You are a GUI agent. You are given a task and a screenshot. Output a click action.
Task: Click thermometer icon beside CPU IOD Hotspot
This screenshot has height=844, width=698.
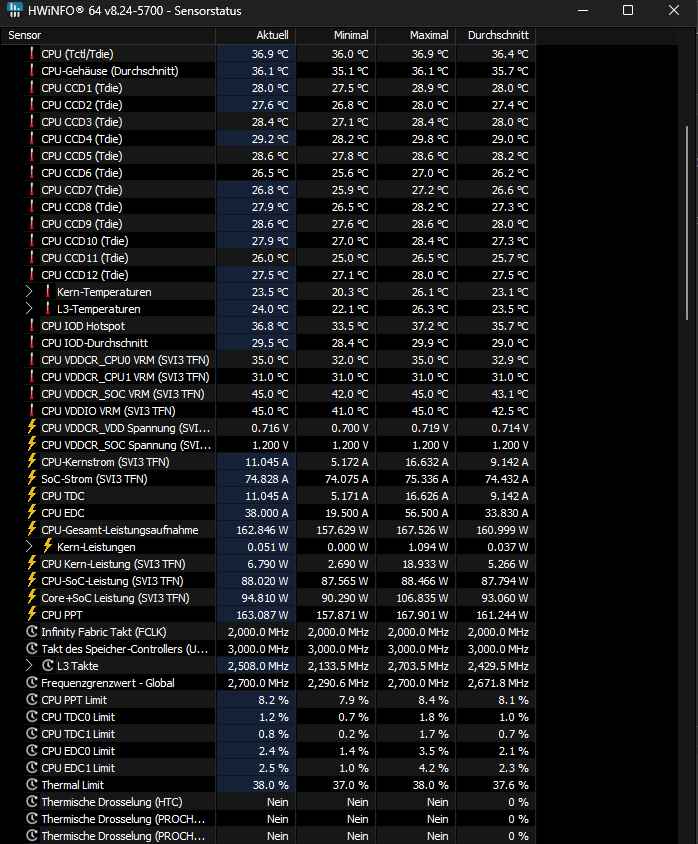click(32, 326)
